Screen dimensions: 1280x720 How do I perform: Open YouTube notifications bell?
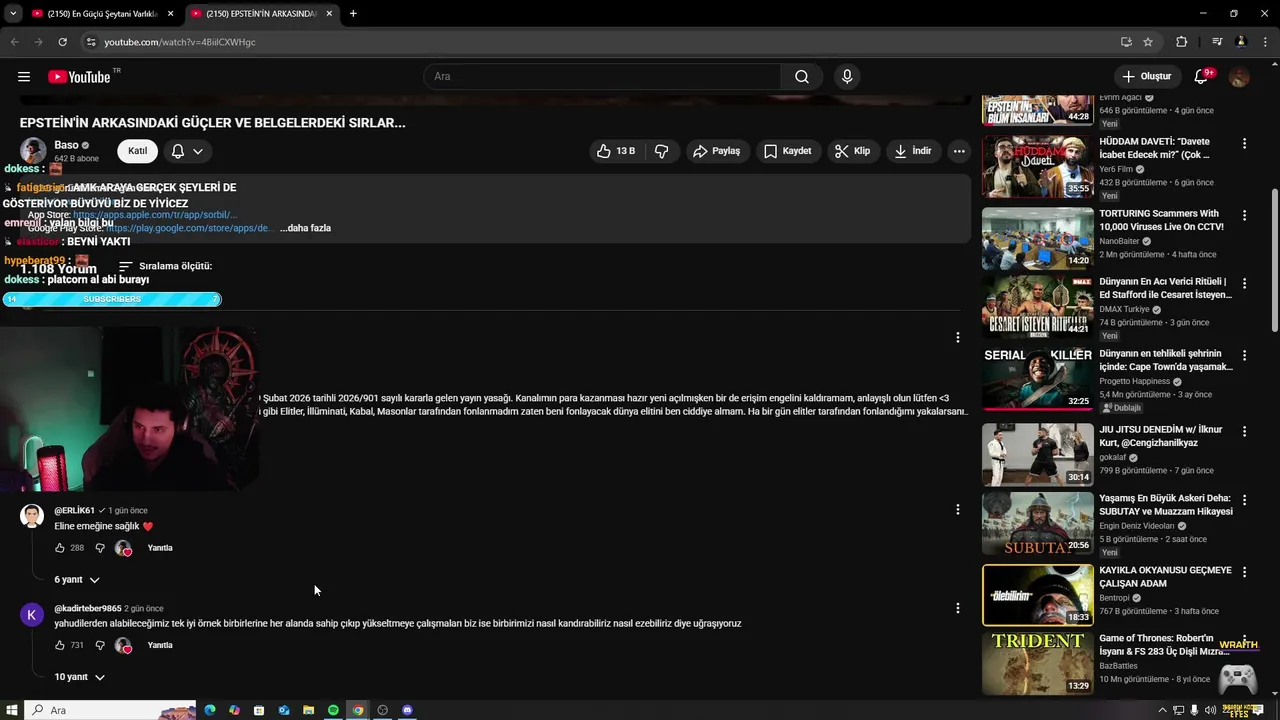click(1202, 76)
